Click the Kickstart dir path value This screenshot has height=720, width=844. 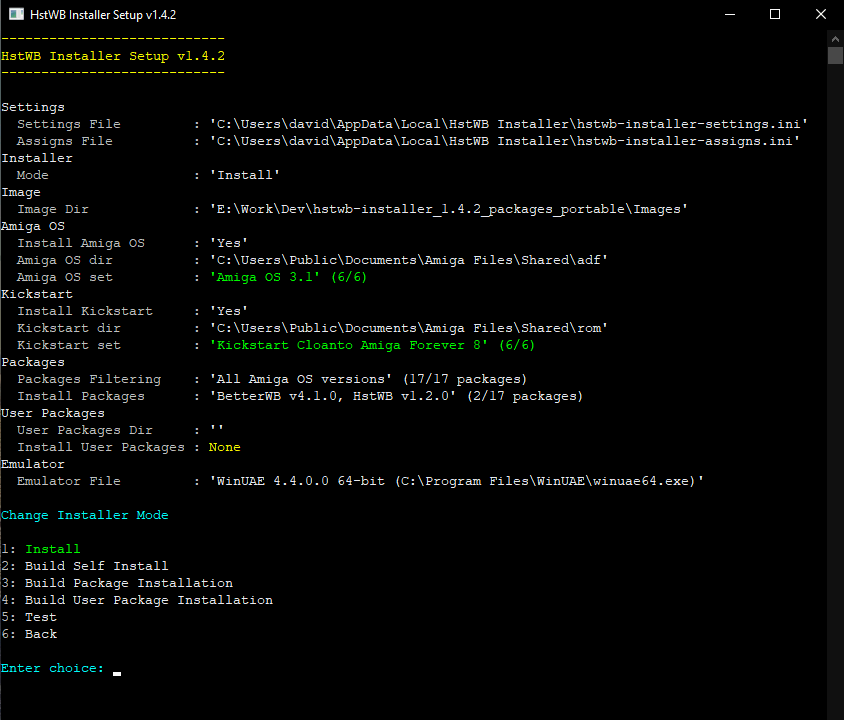click(x=409, y=328)
